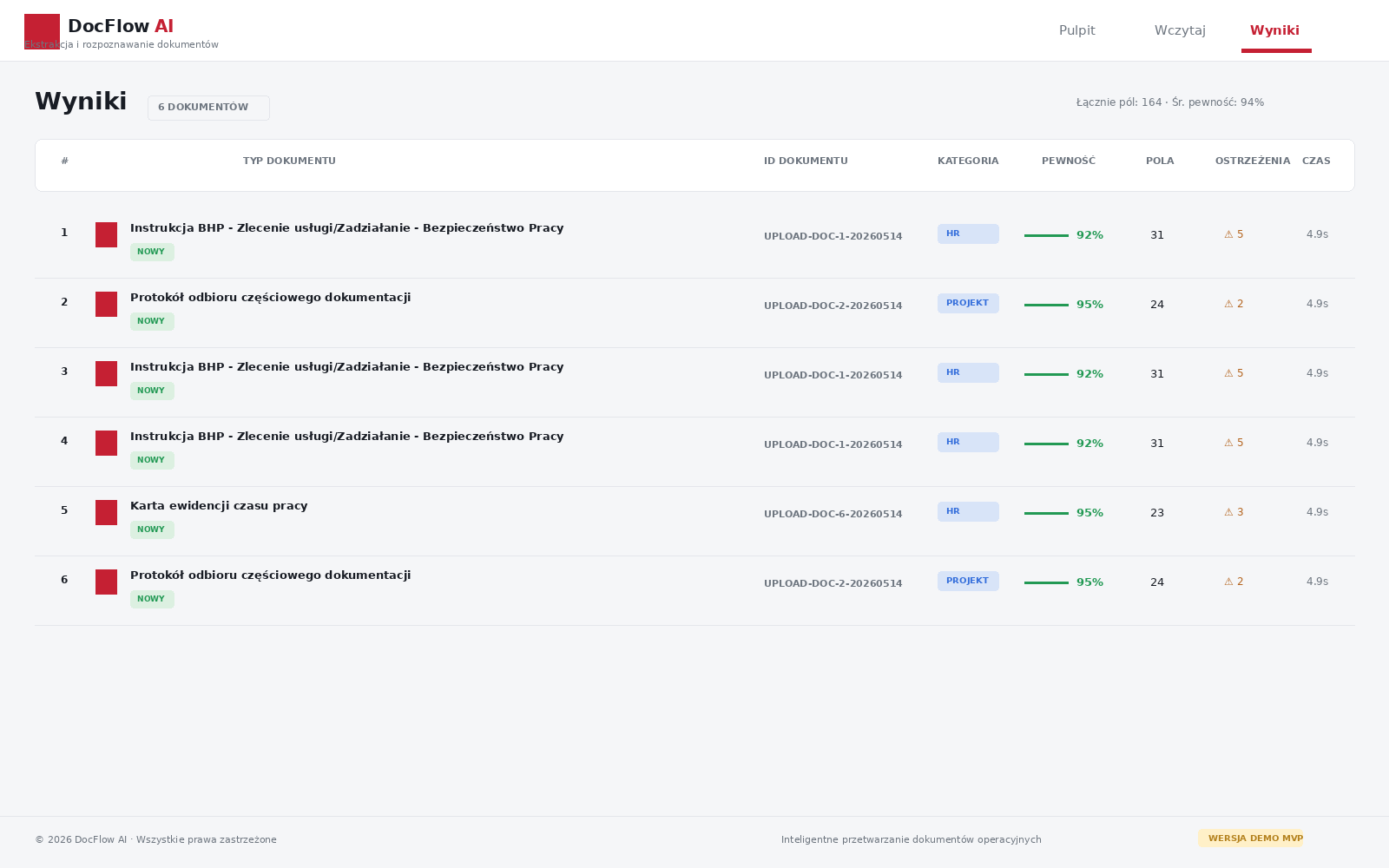Click the red document icon in row 4
Image resolution: width=1389 pixels, height=868 pixels.
pos(106,443)
